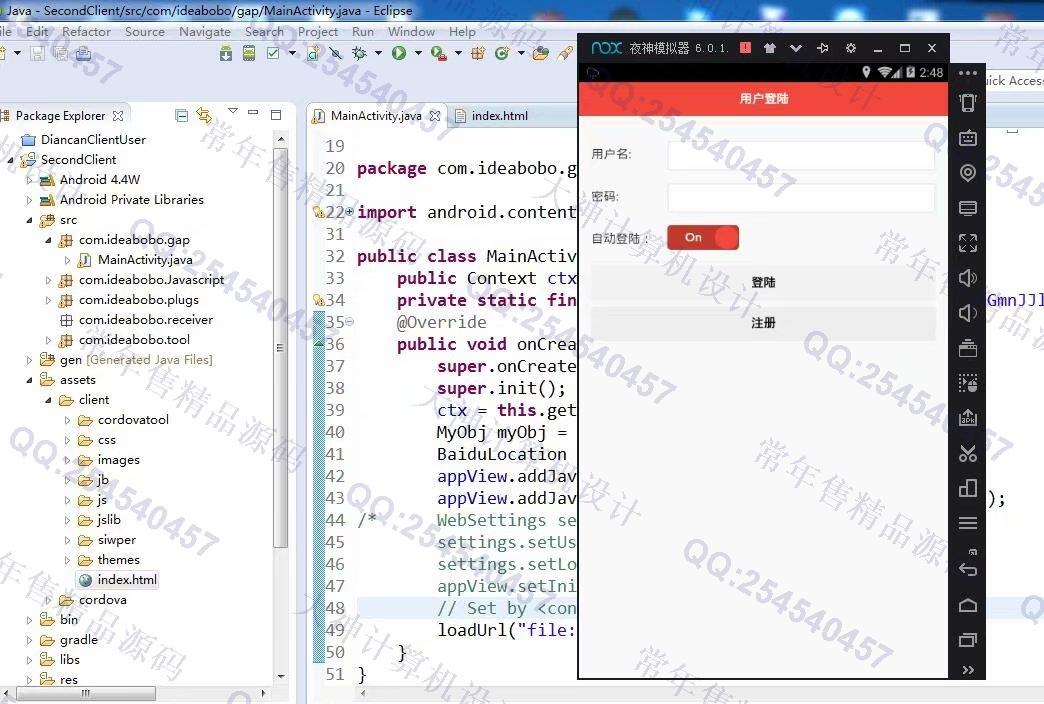Open the Source menu
The image size is (1044, 704).
click(144, 31)
